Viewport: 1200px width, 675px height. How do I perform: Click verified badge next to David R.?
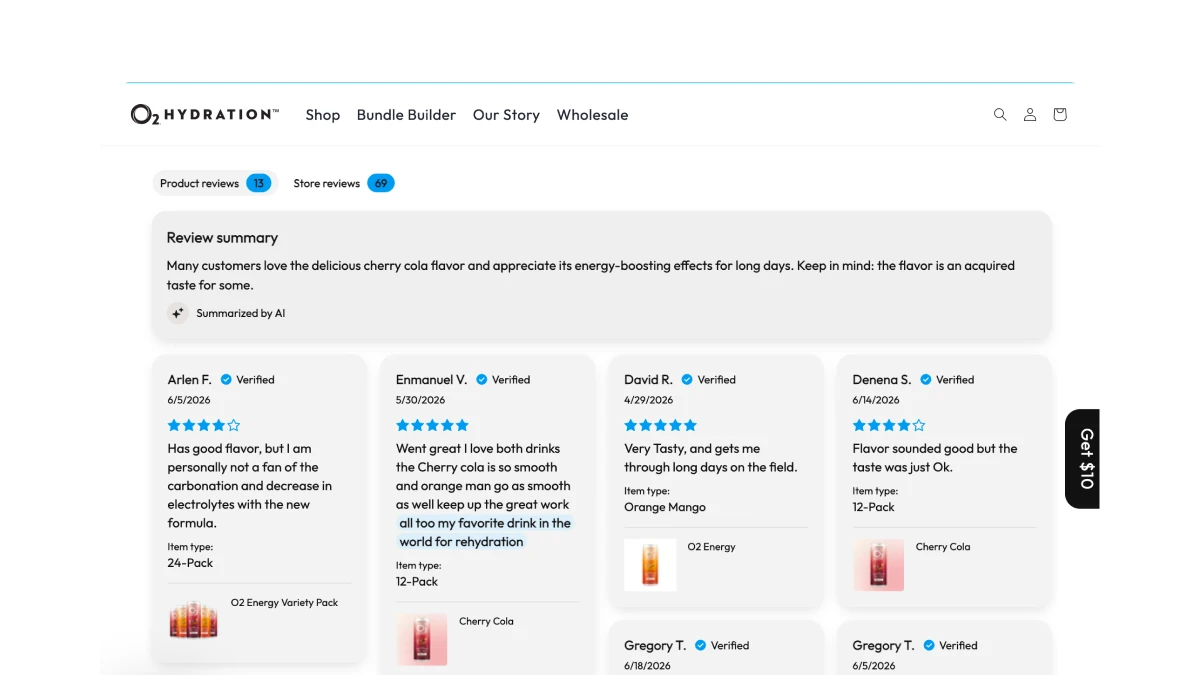point(687,380)
